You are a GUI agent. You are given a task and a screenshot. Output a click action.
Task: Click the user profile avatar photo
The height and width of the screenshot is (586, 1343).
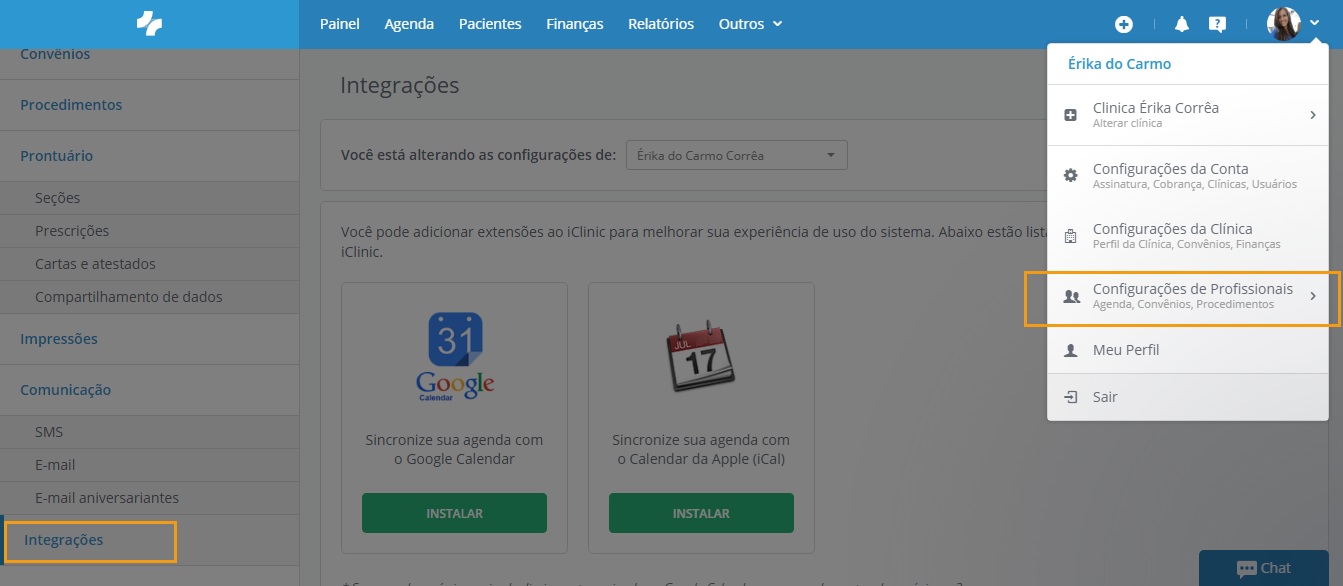[1283, 24]
